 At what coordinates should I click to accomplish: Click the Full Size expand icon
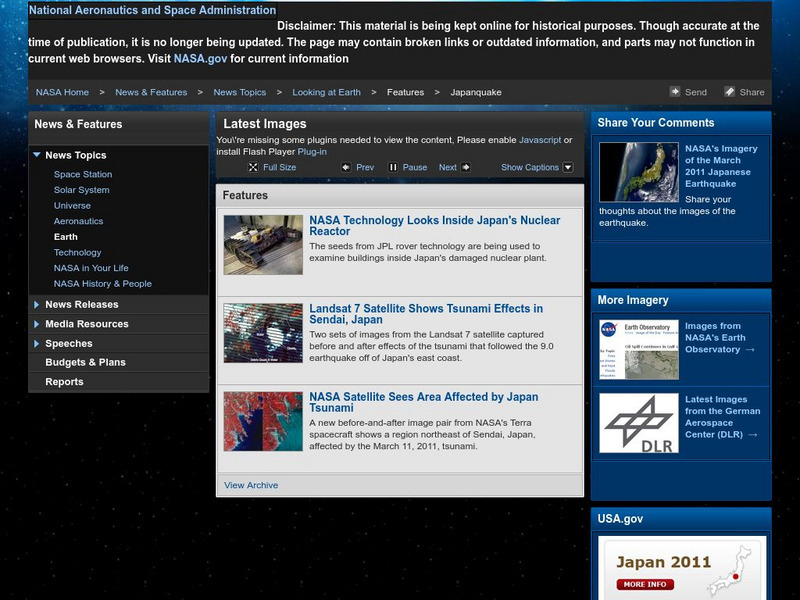click(253, 167)
